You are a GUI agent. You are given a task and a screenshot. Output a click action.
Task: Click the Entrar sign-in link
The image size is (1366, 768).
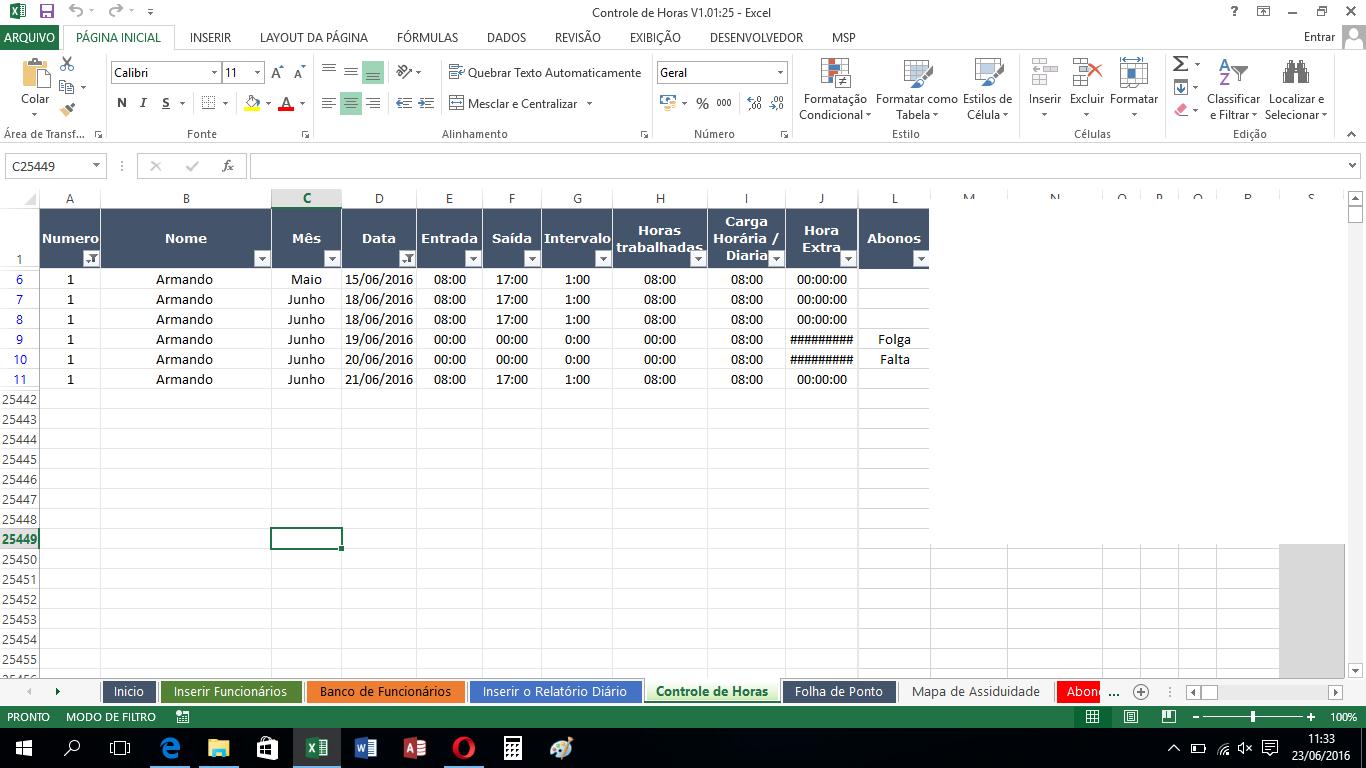[x=1320, y=37]
